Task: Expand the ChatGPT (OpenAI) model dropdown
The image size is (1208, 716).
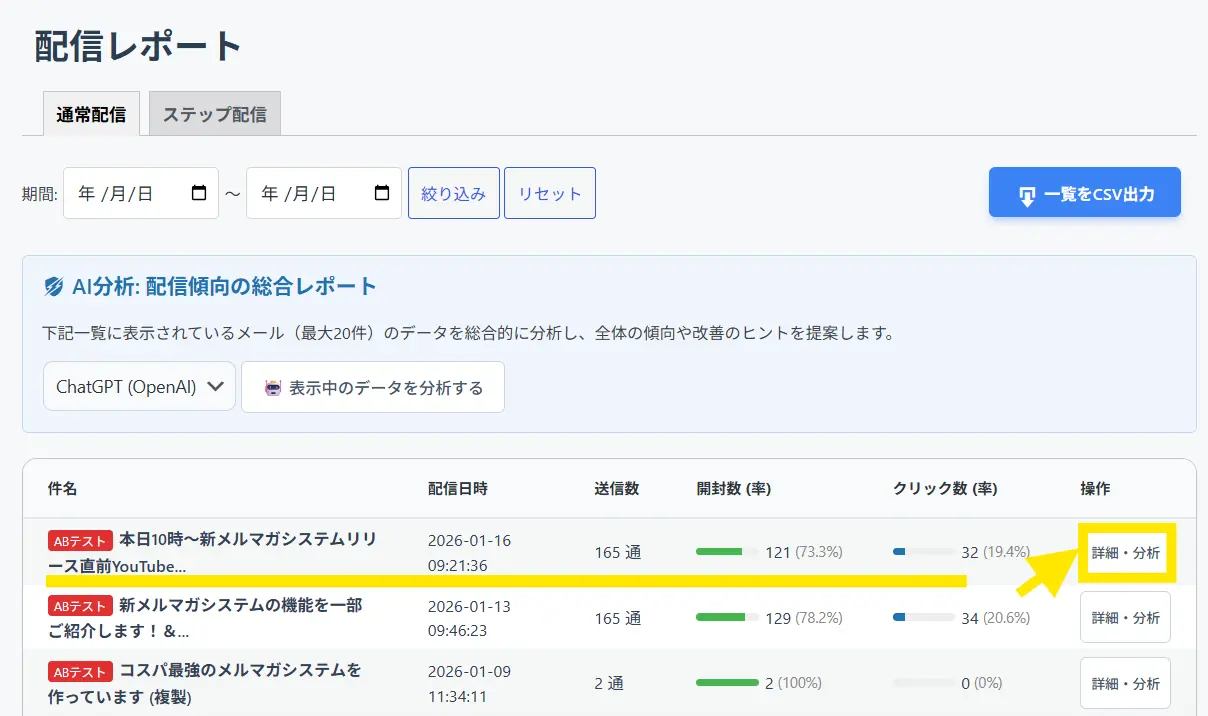Action: tap(139, 387)
